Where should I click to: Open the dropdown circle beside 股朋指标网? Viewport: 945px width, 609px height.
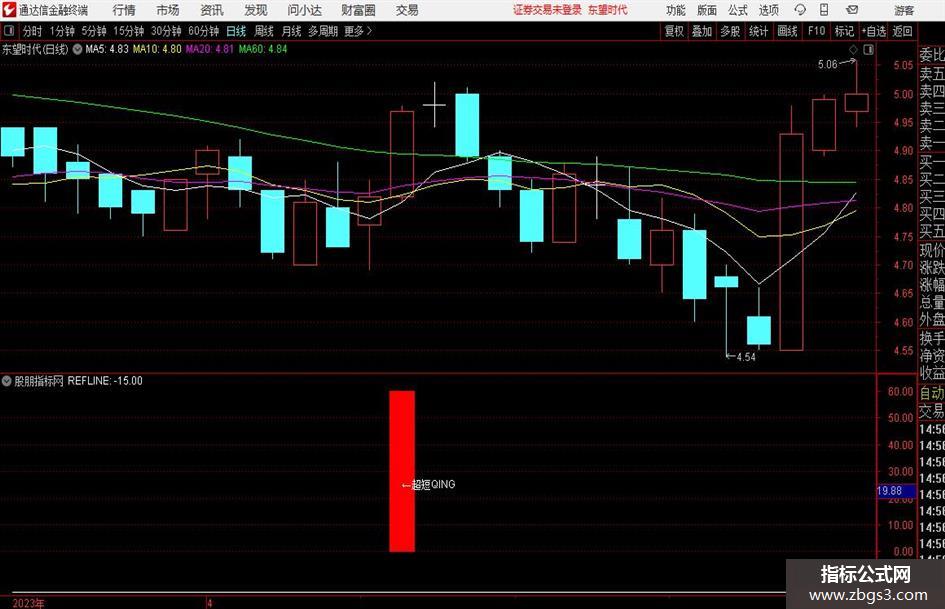[x=6, y=380]
